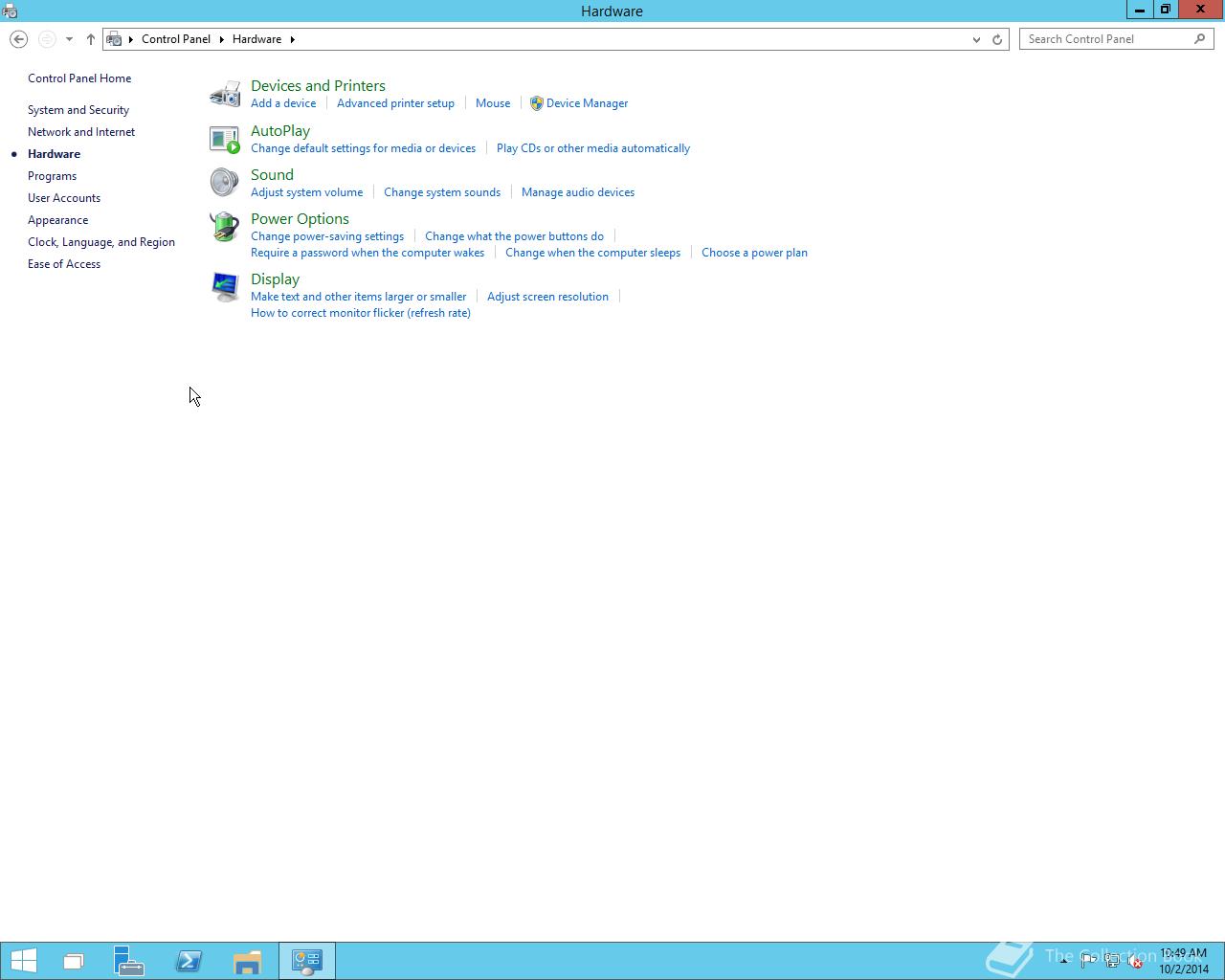Open the Ease of Access category
The width and height of the screenshot is (1225, 980).
pyautogui.click(x=64, y=264)
